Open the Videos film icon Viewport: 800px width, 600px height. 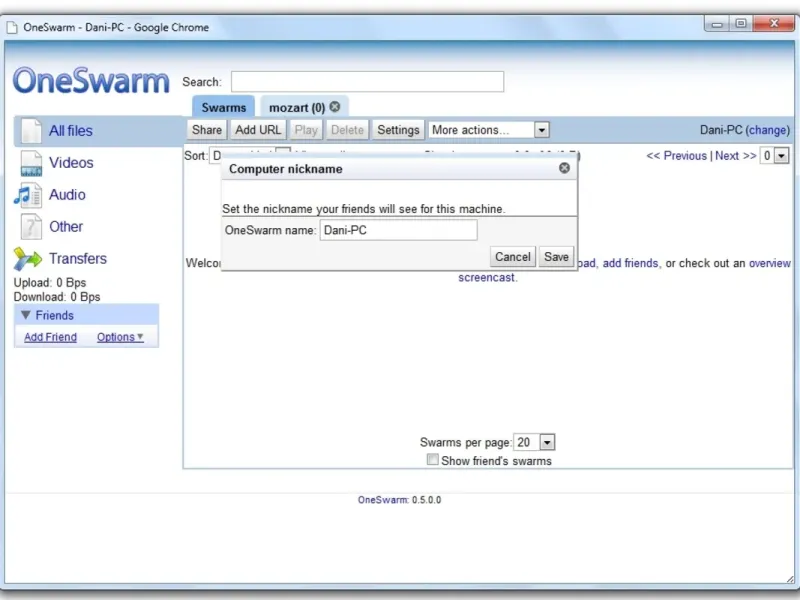31,163
